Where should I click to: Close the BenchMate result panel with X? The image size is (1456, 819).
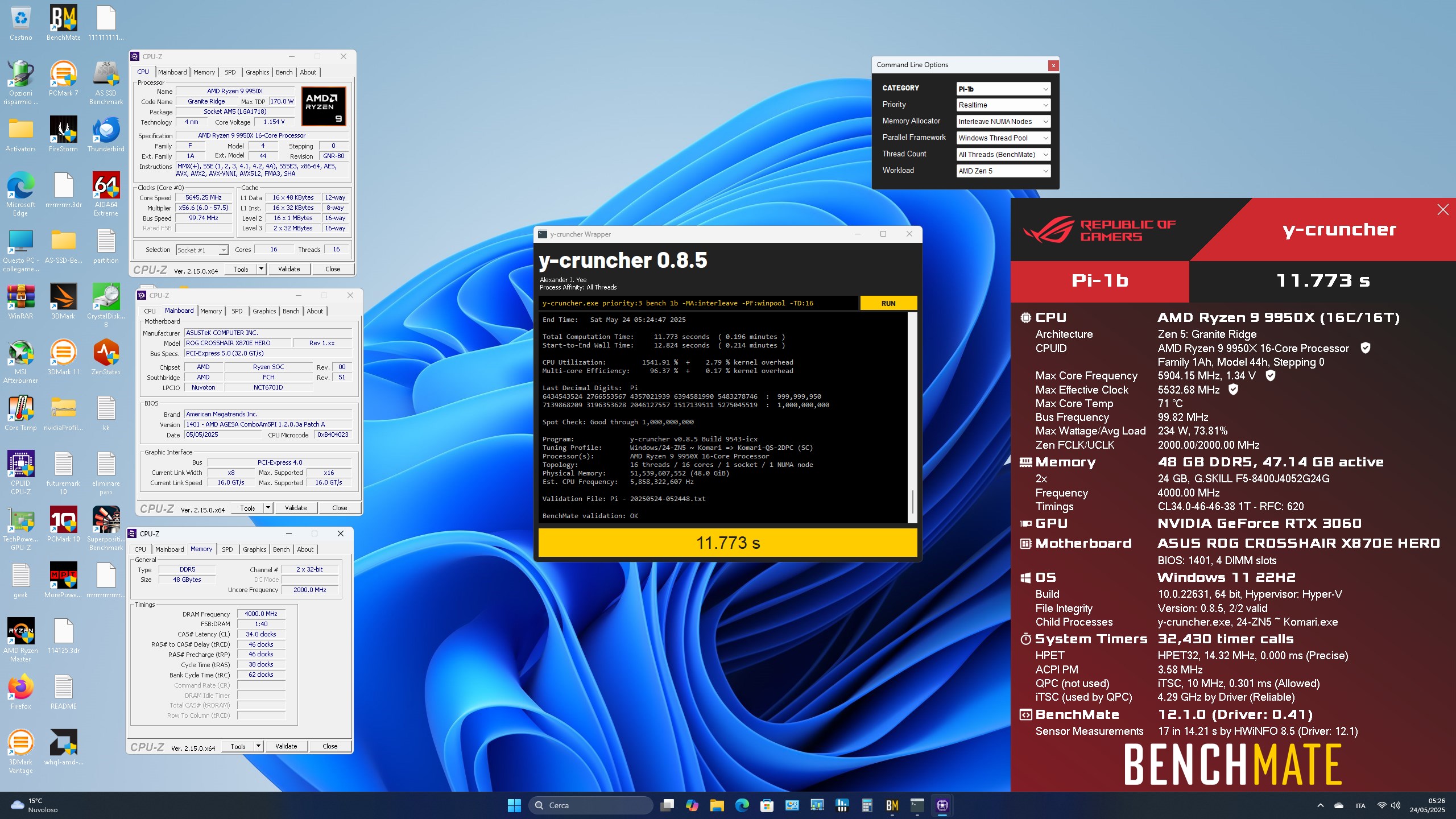1443,210
